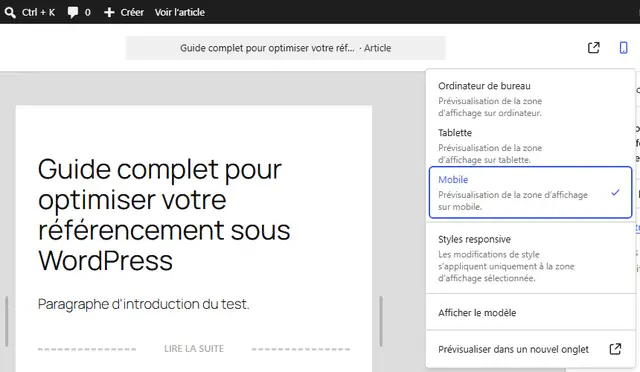This screenshot has height=372, width=640.
Task: Select Tablette preview option
Action: [x=530, y=146]
